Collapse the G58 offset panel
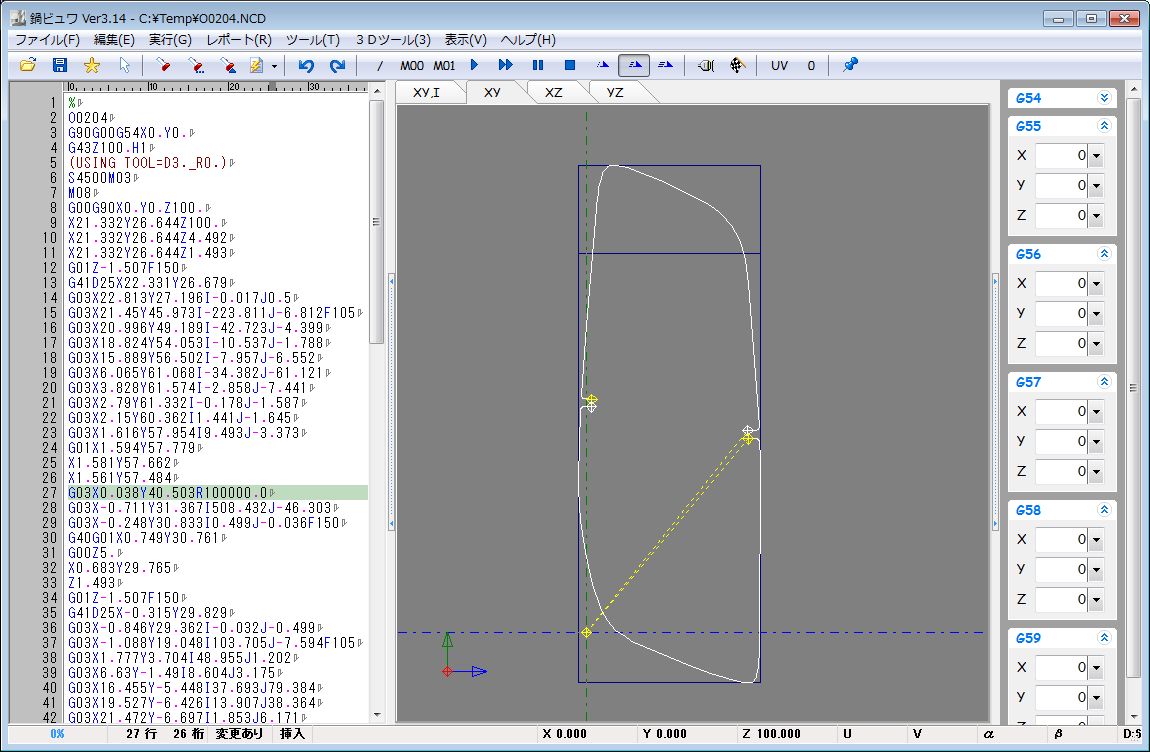Image resolution: width=1150 pixels, height=752 pixels. point(1104,510)
